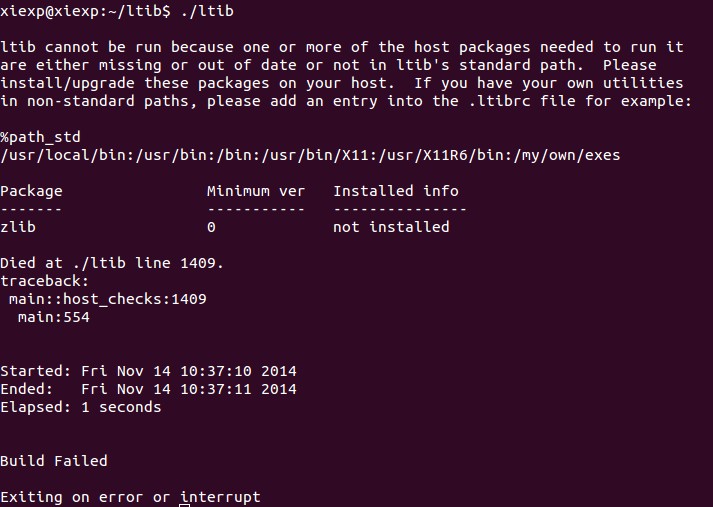Click the Ended timestamp line
The image size is (713, 507).
click(148, 389)
